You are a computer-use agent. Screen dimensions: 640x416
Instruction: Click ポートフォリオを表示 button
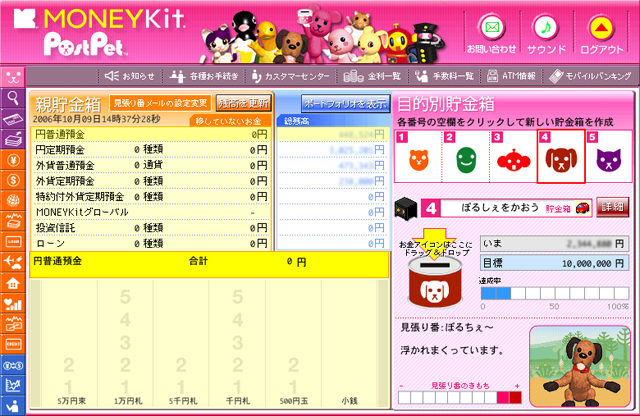pos(345,104)
